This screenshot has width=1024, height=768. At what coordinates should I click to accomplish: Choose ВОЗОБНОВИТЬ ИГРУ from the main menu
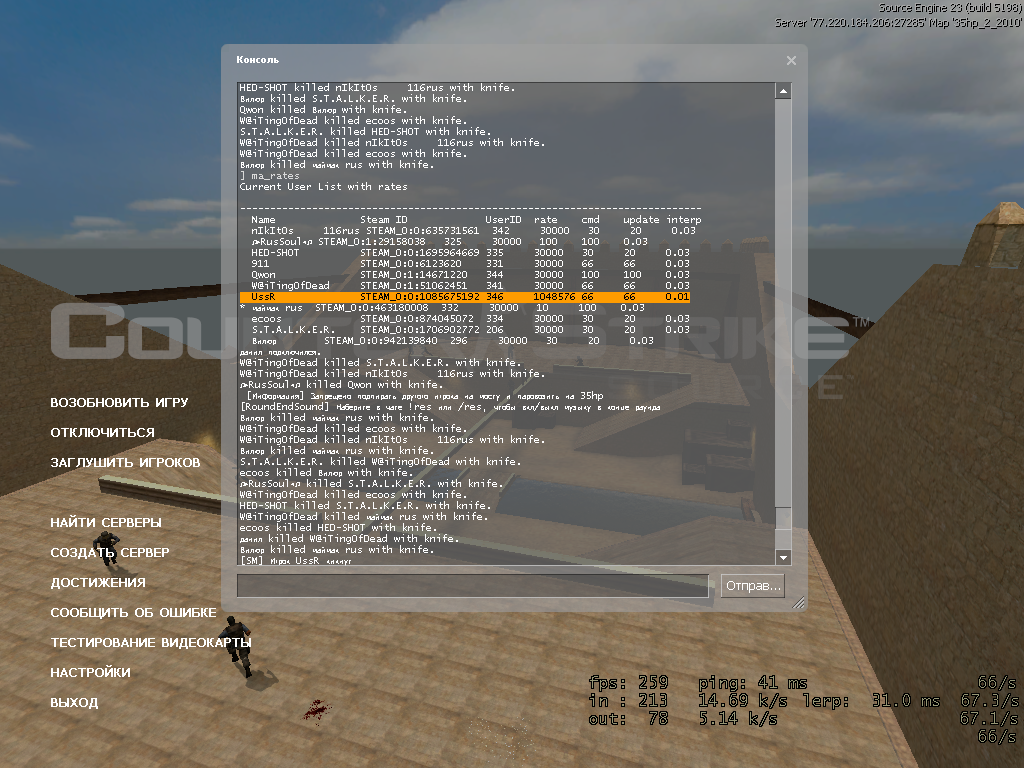[x=119, y=402]
